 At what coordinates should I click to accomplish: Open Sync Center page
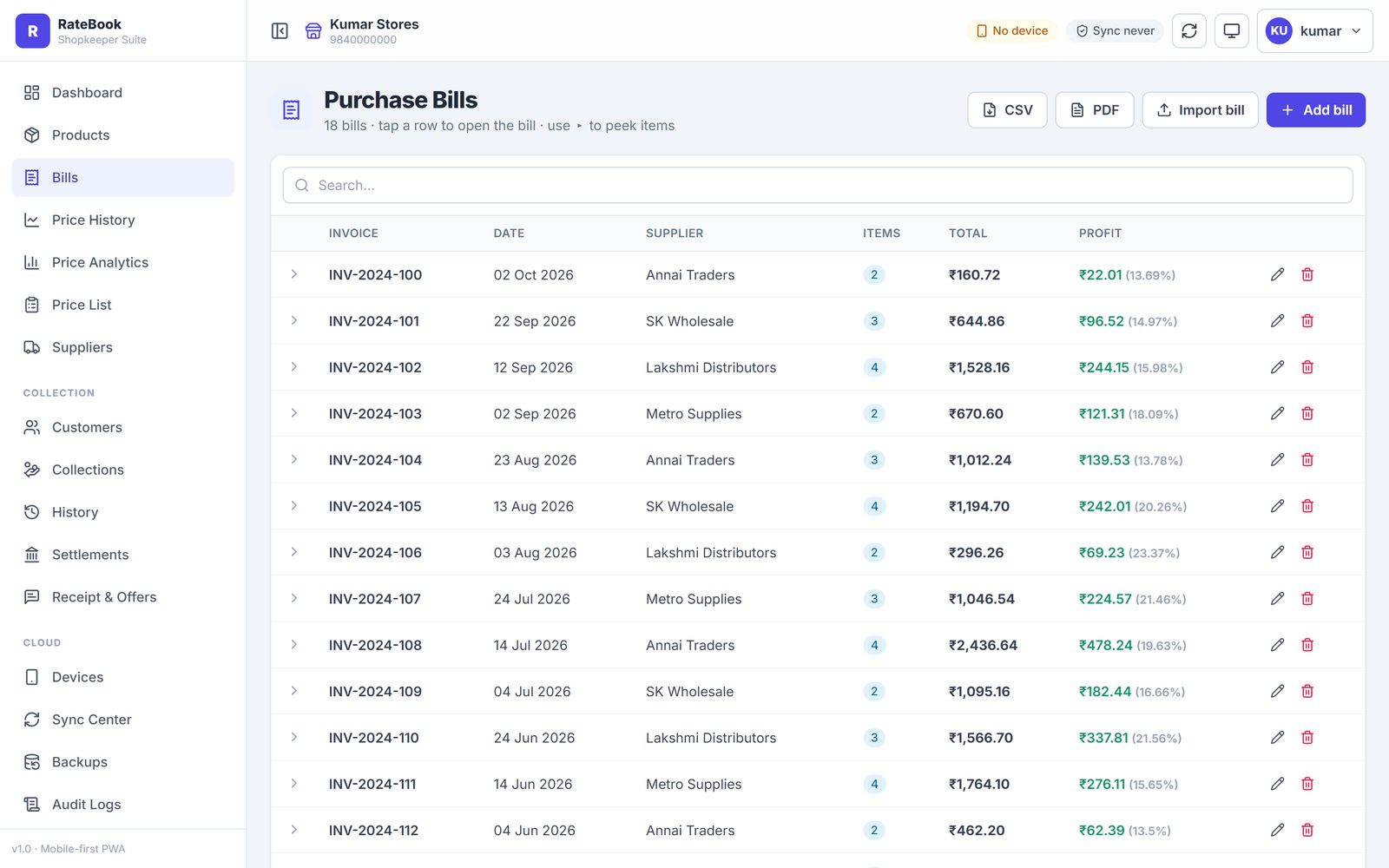point(122,720)
